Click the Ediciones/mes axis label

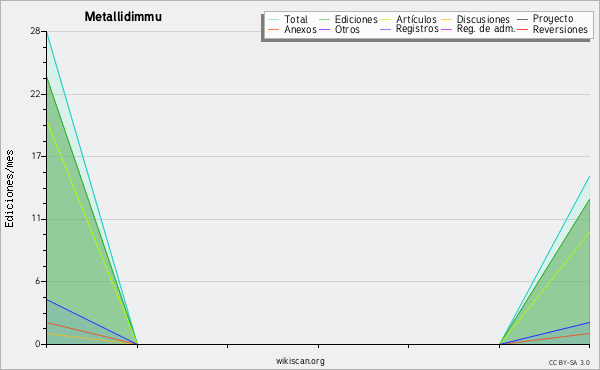click(x=9, y=189)
